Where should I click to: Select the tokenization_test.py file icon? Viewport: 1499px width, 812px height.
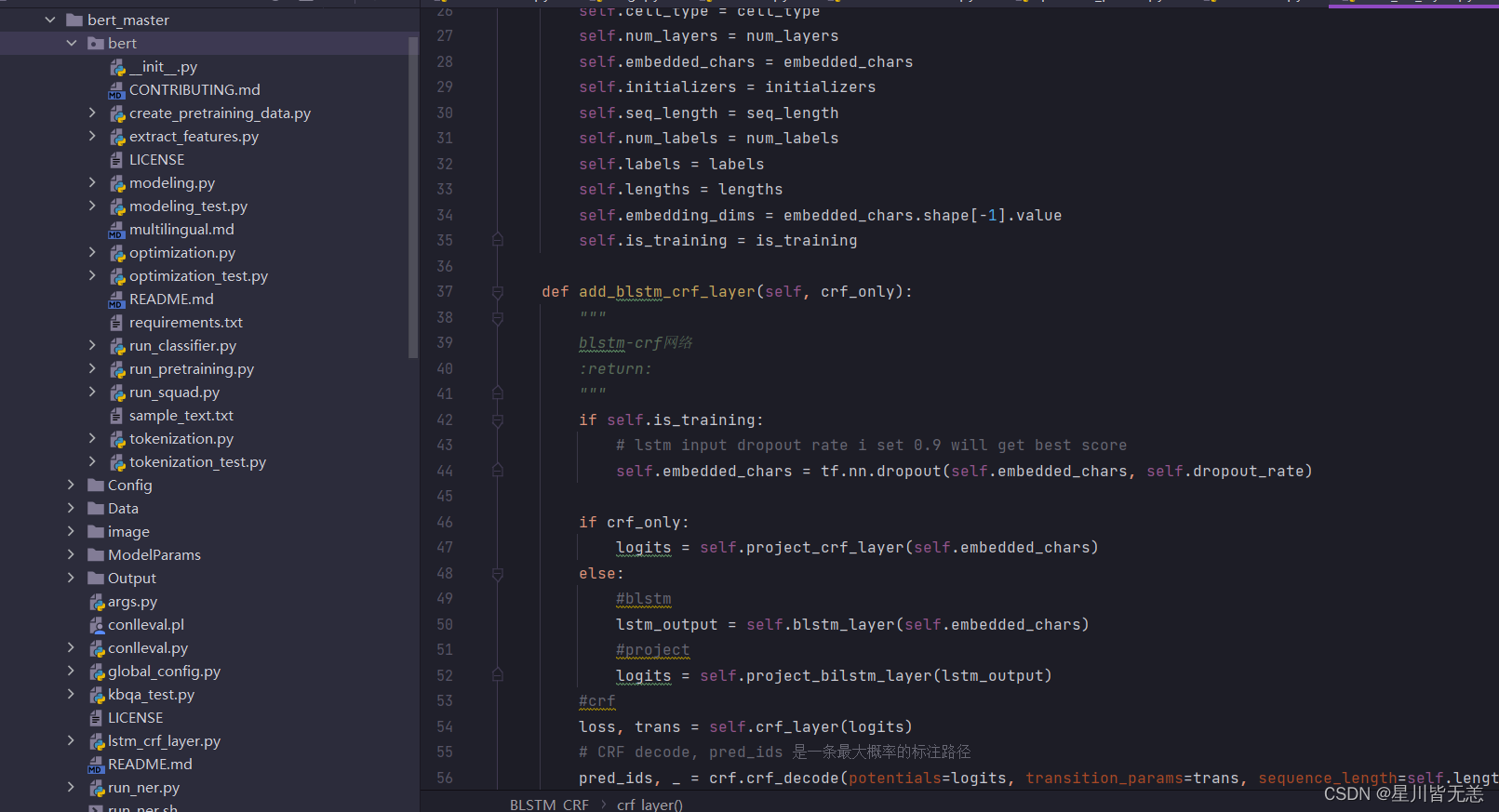tap(117, 462)
